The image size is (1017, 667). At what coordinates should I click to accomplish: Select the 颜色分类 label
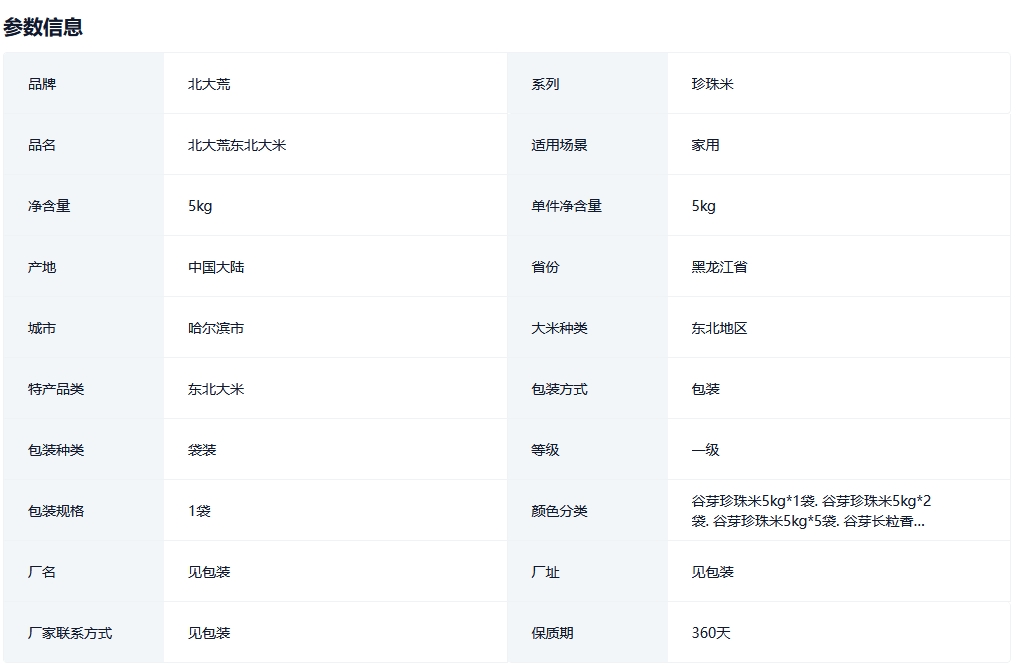pyautogui.click(x=559, y=511)
